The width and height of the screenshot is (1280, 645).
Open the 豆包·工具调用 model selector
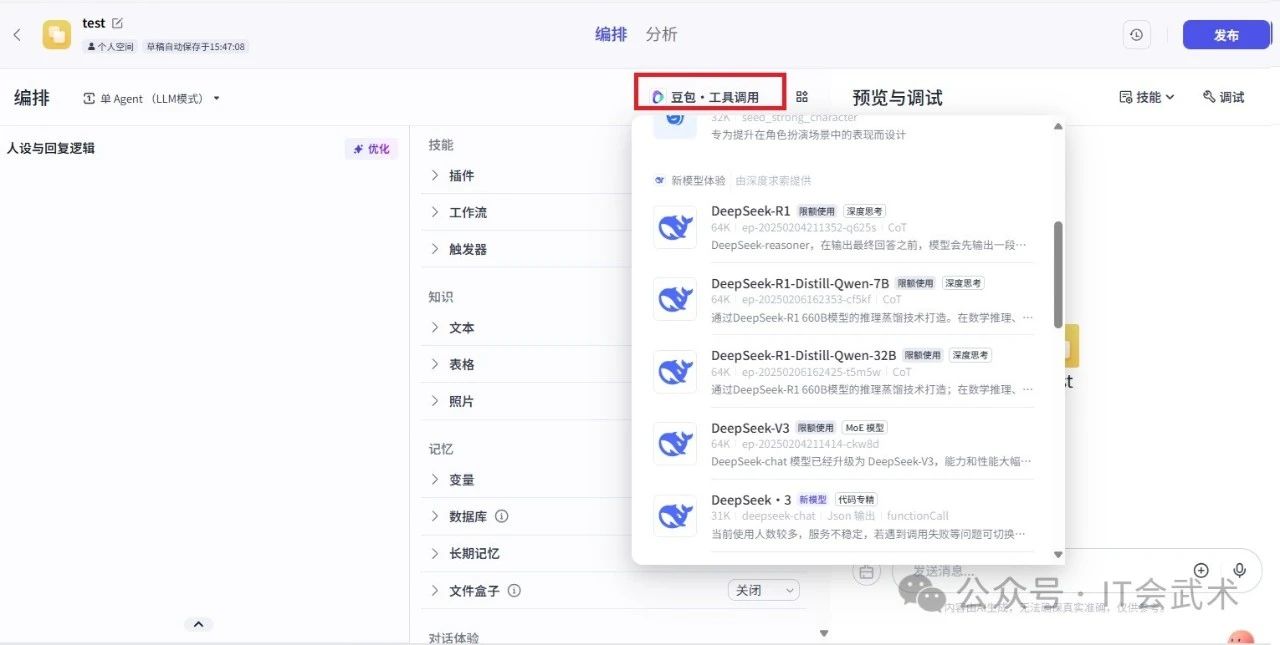709,97
